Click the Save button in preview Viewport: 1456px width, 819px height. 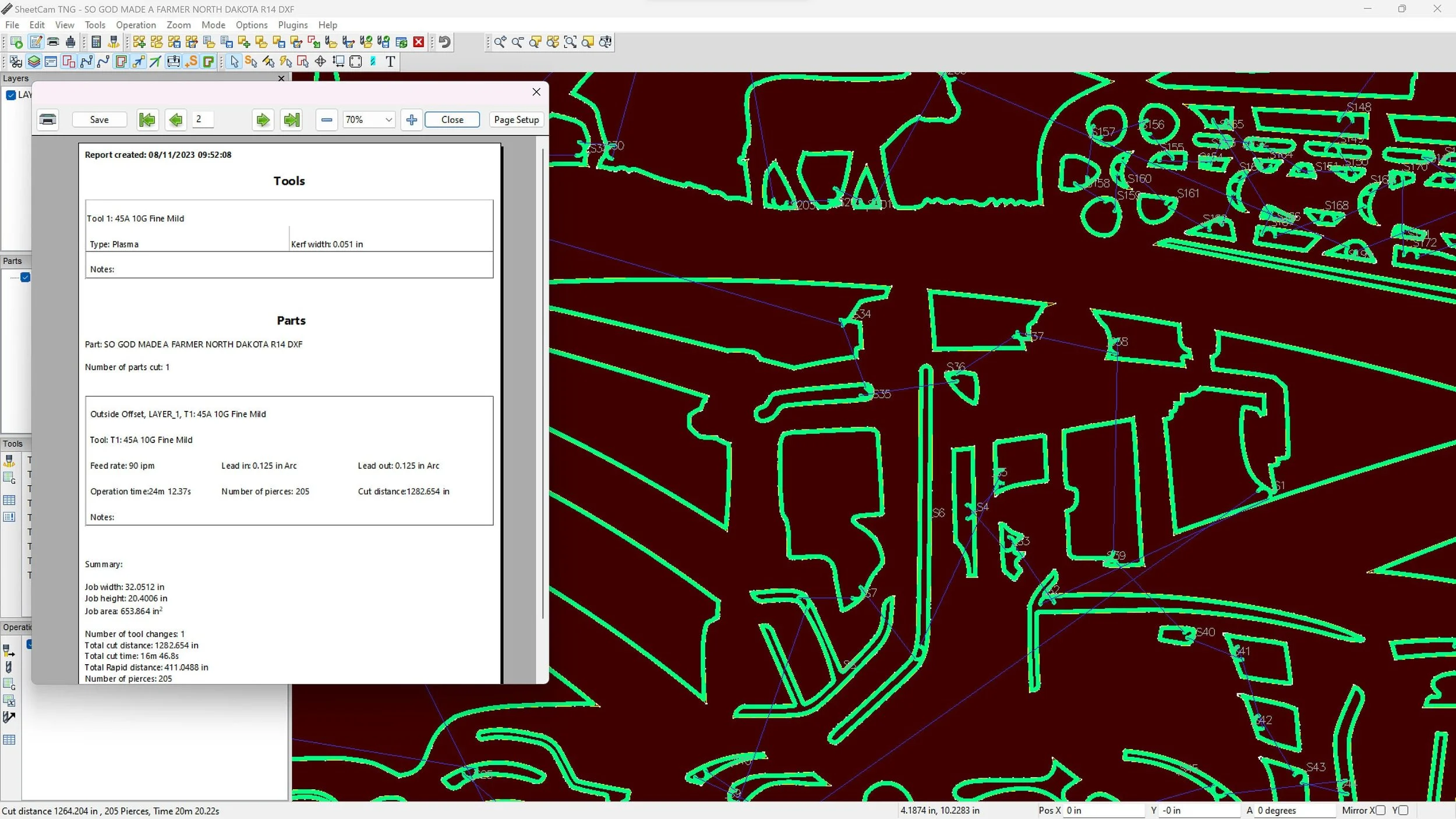pos(99,119)
